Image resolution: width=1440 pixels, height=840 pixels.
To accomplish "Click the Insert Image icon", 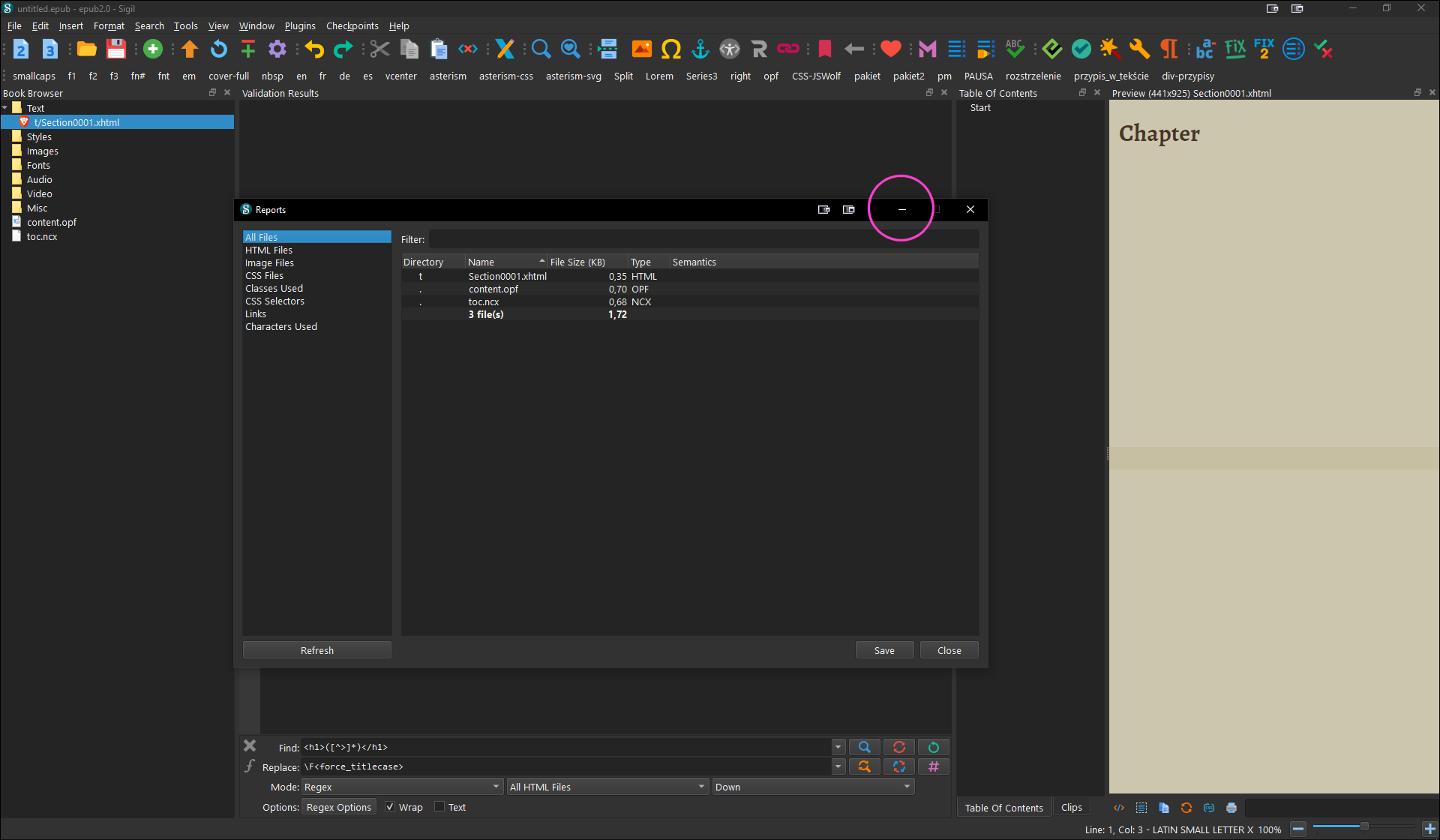I will click(641, 49).
